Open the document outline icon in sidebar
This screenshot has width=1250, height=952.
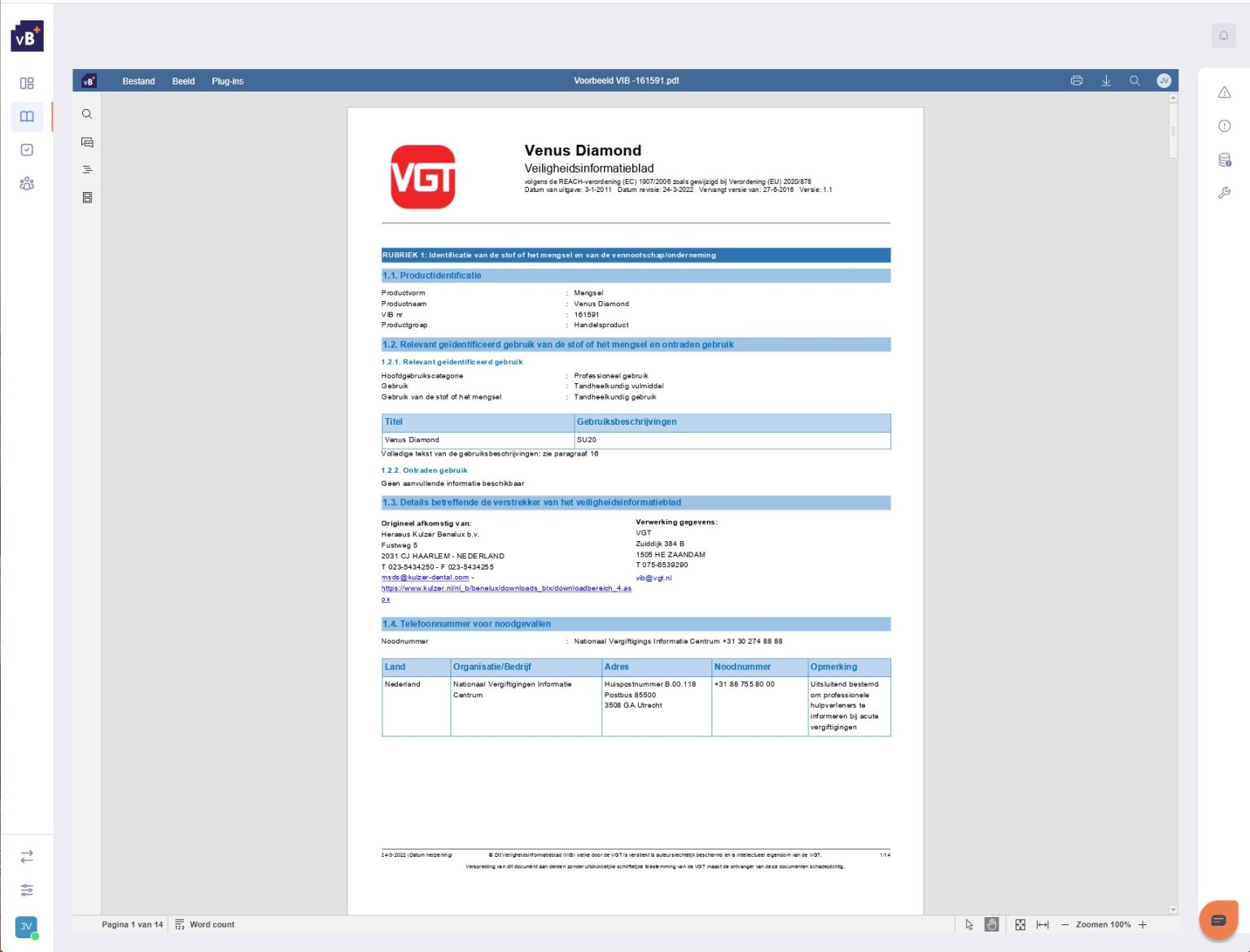click(87, 169)
